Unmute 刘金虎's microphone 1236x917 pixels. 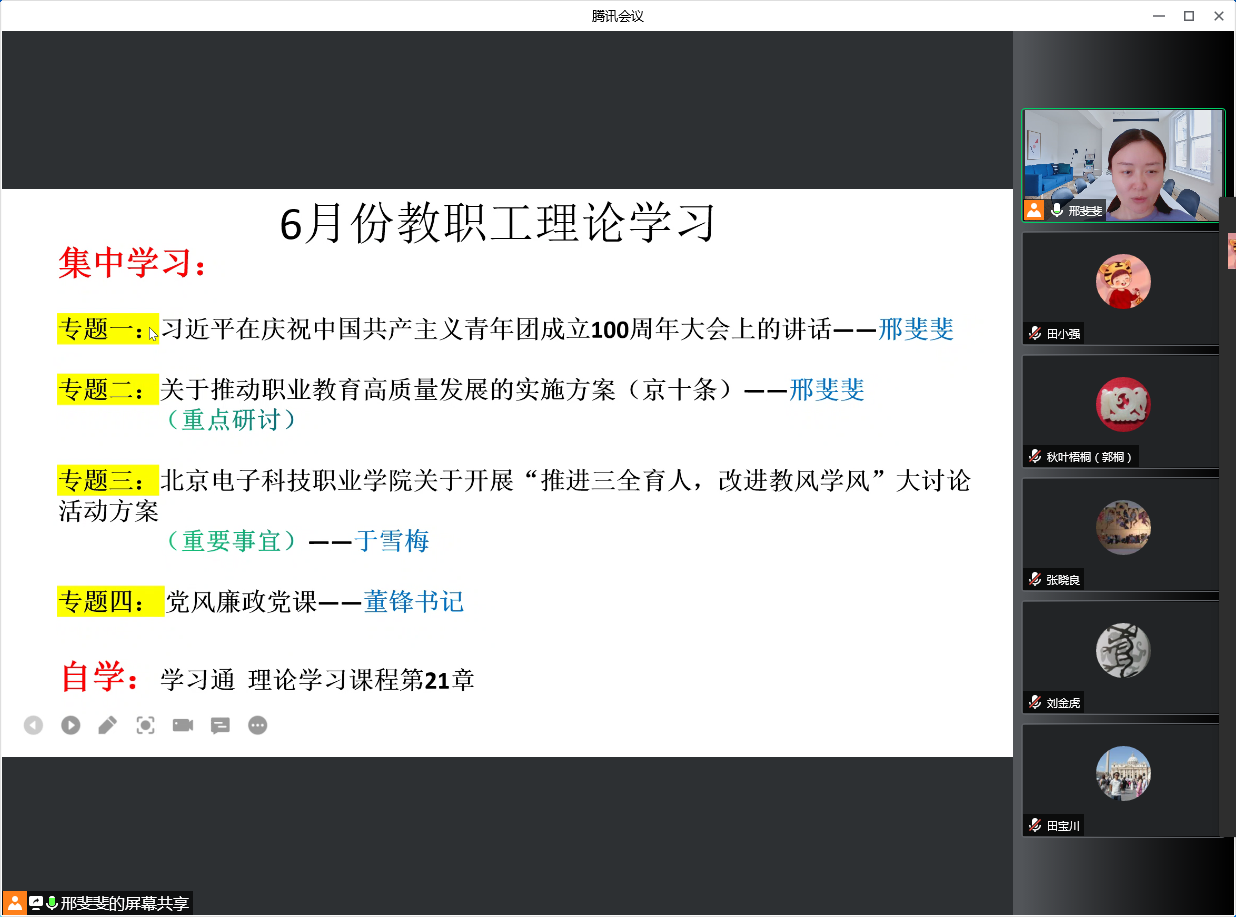coord(1033,702)
